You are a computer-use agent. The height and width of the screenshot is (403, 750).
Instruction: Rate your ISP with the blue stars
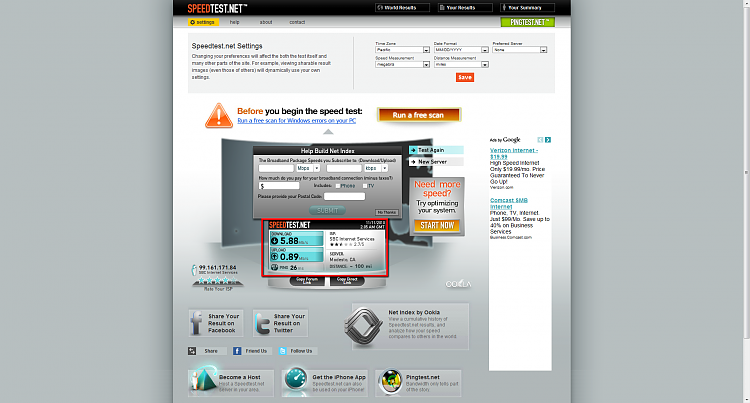[218, 281]
